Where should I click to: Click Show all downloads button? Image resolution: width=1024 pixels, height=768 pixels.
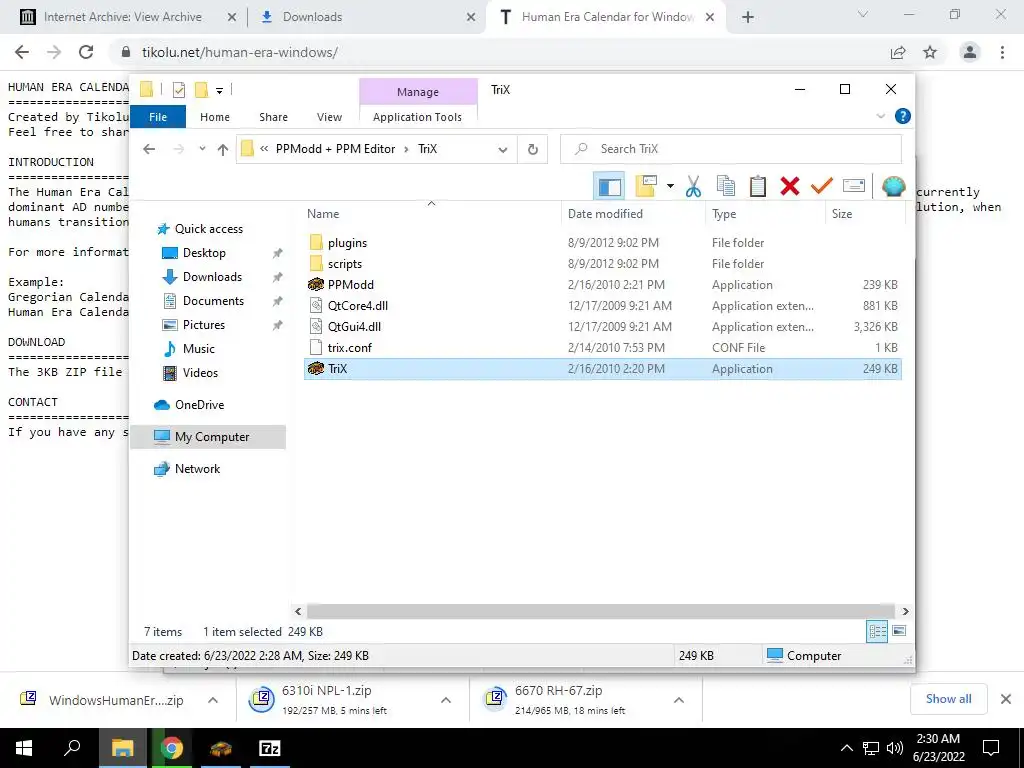point(948,699)
